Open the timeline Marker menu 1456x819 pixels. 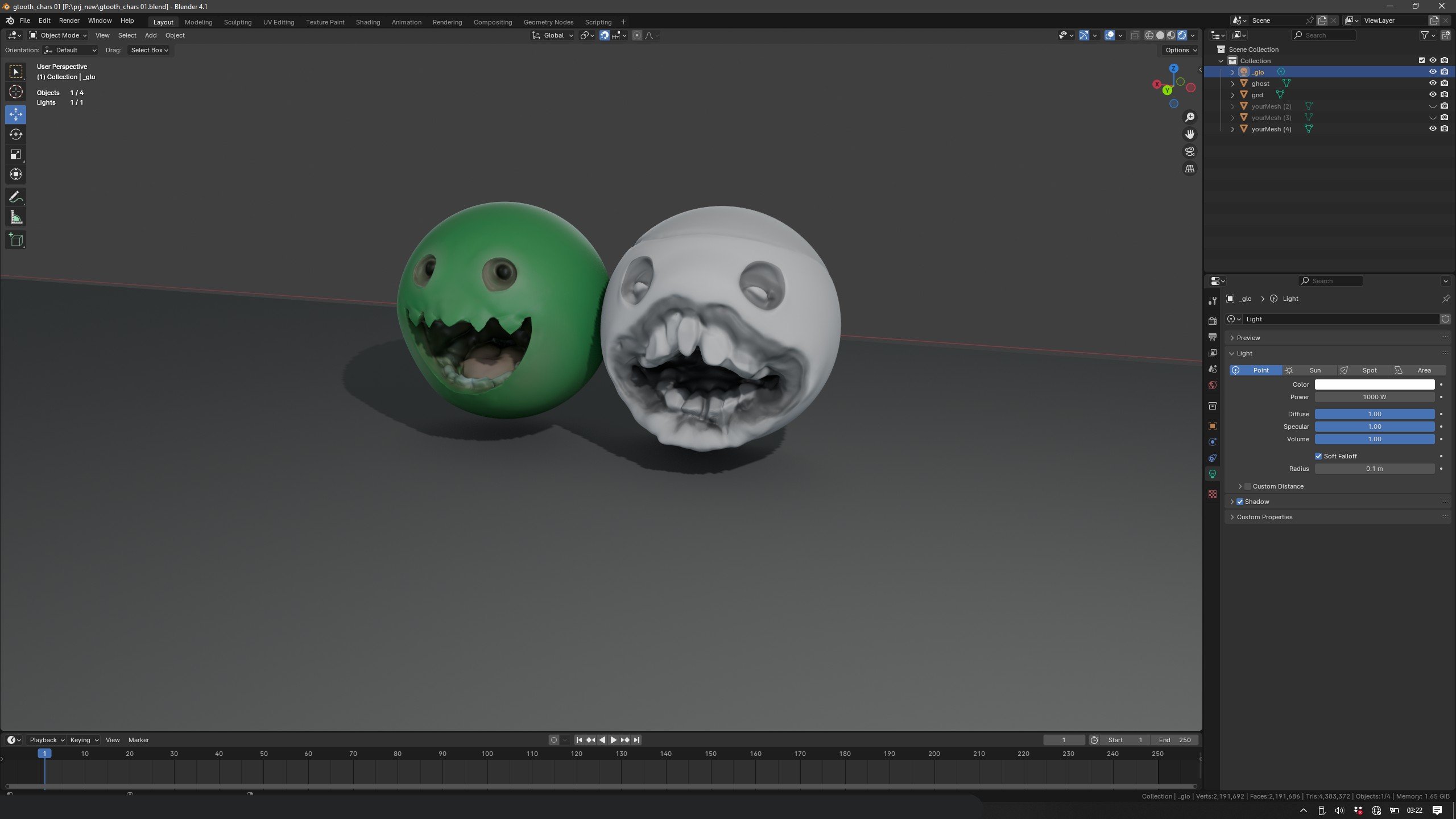coord(138,739)
